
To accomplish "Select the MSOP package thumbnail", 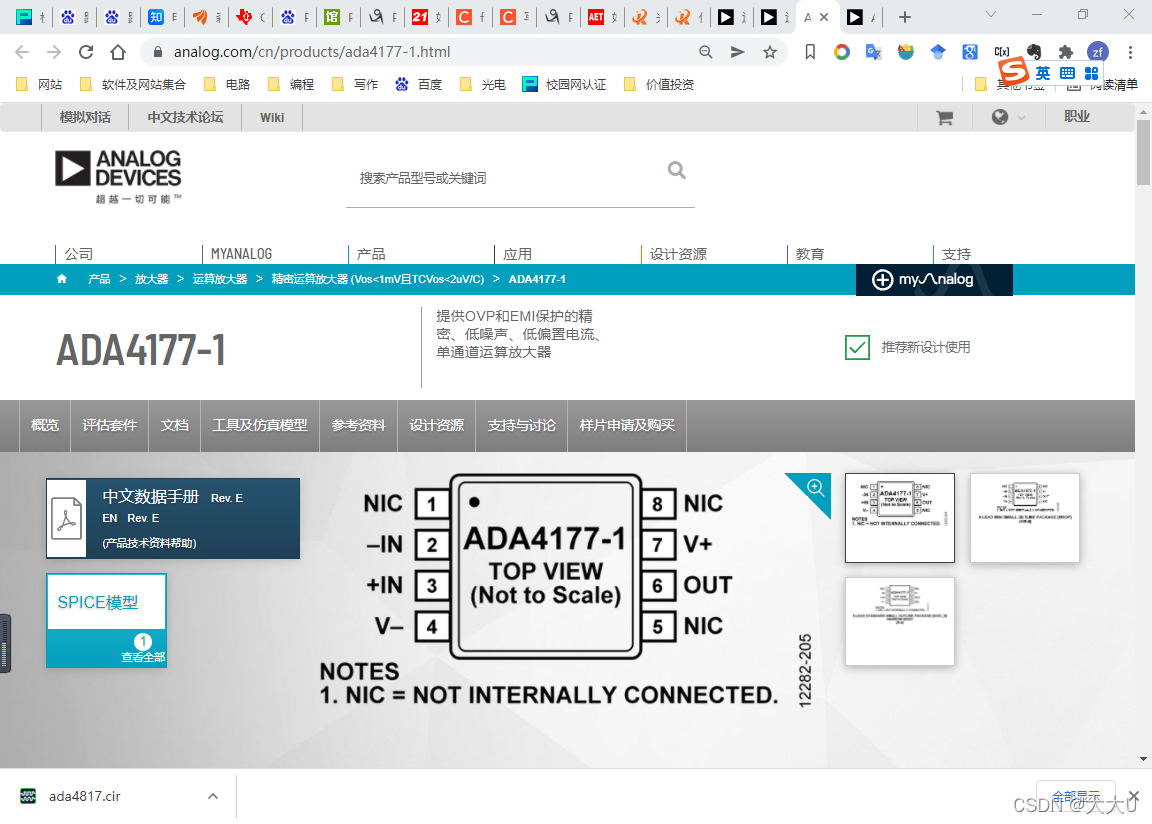I will [1025, 518].
